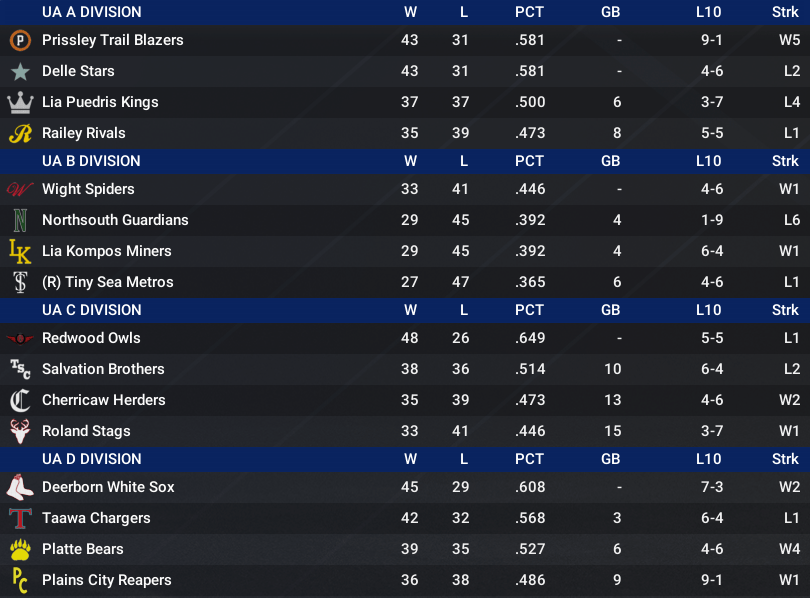The image size is (810, 598).
Task: Click the Platte Bears paw icon
Action: tap(20, 549)
